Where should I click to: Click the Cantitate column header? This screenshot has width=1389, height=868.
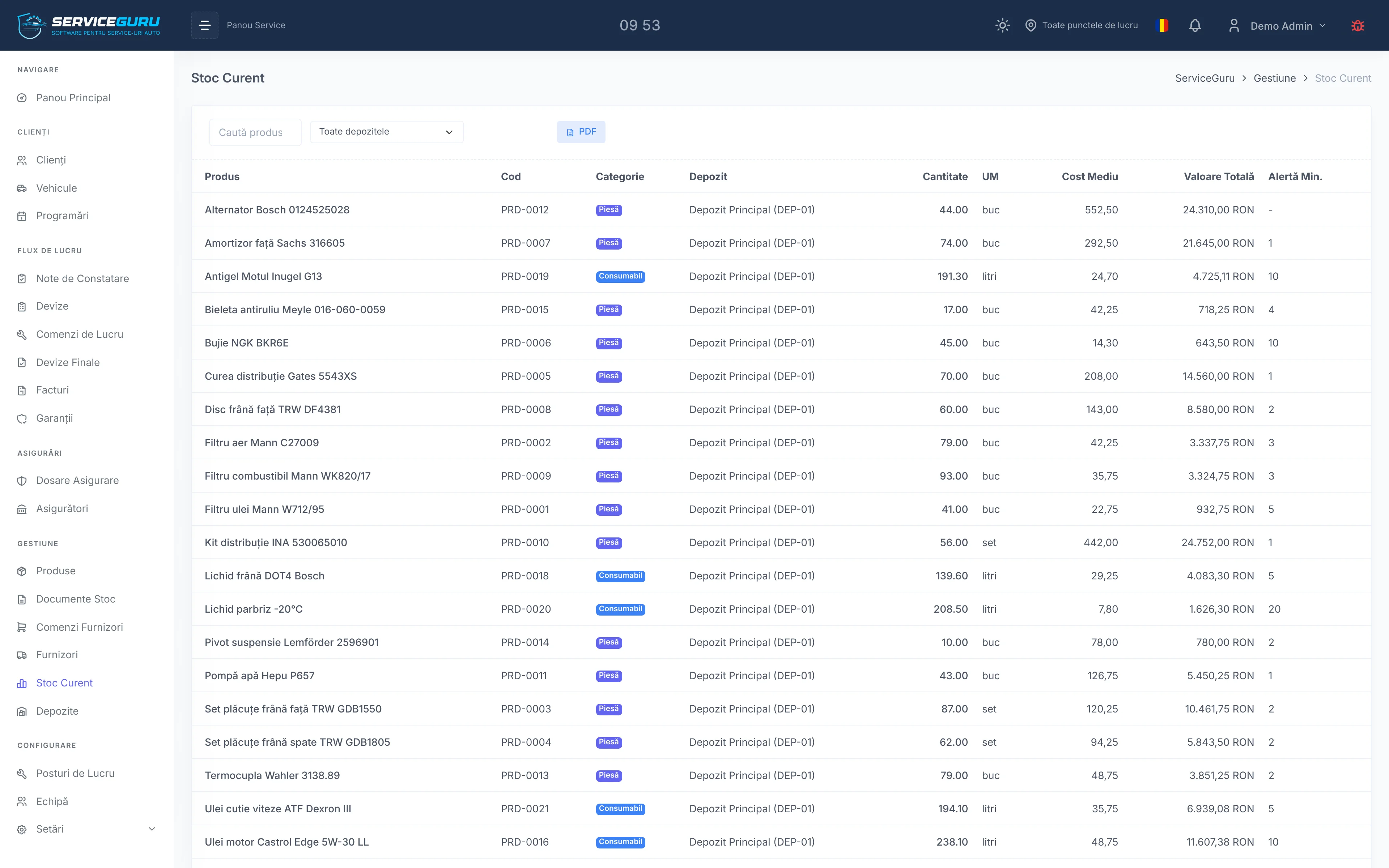(945, 177)
